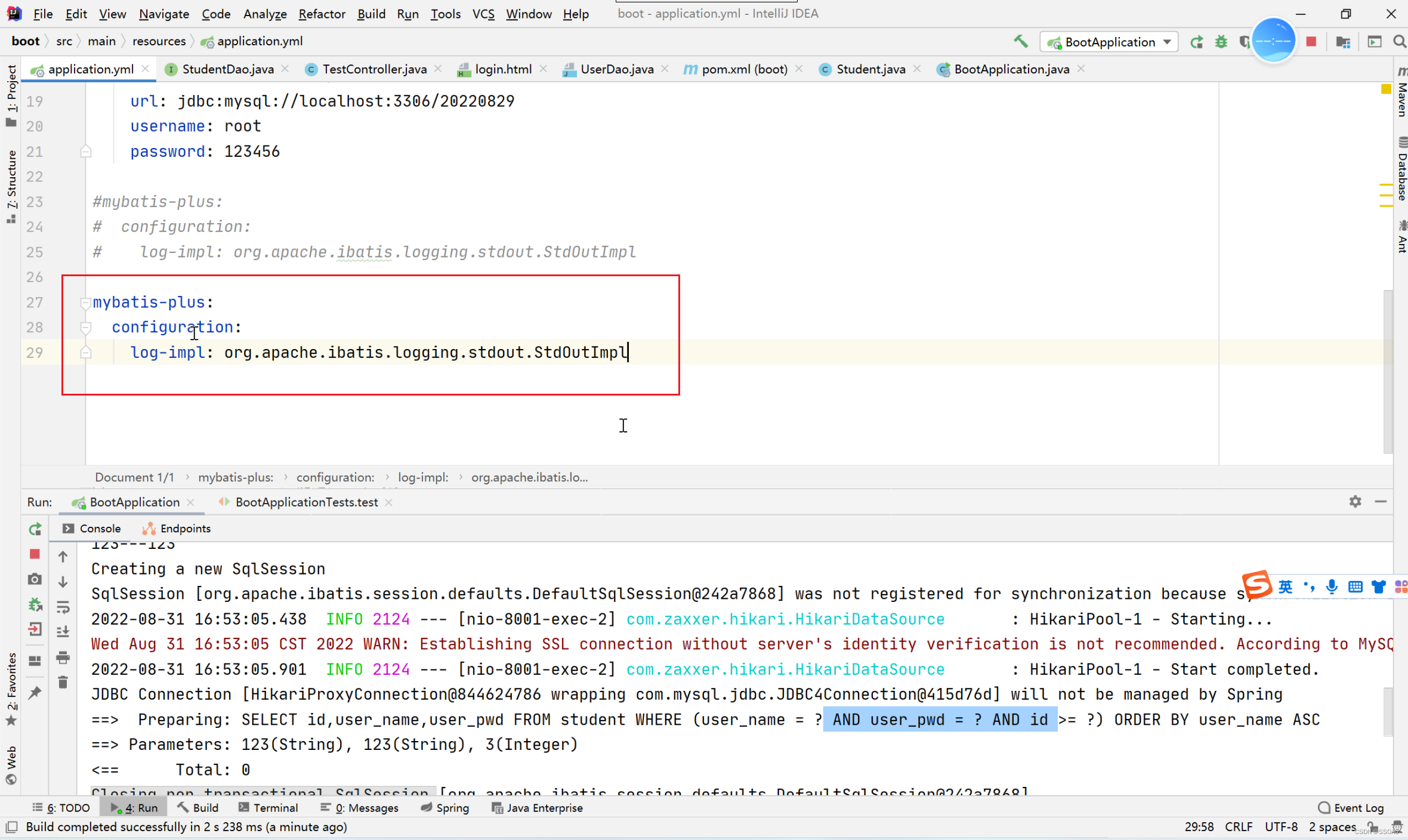Collapse the configuration fold marker on line 28
Viewport: 1408px width, 840px height.
(x=85, y=328)
